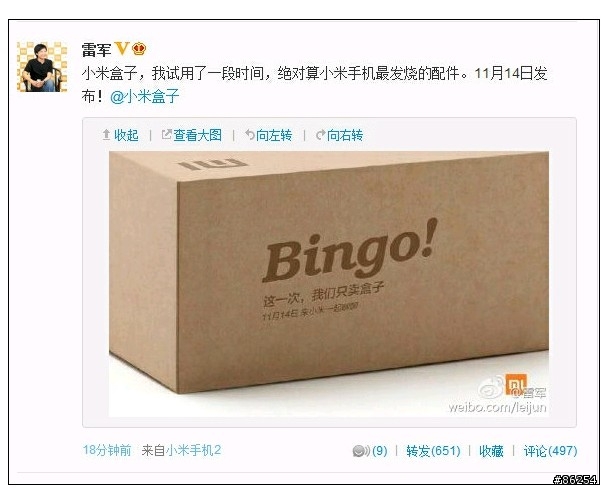
Task: Click the Weibo watermark logo on the image
Action: coord(491,388)
